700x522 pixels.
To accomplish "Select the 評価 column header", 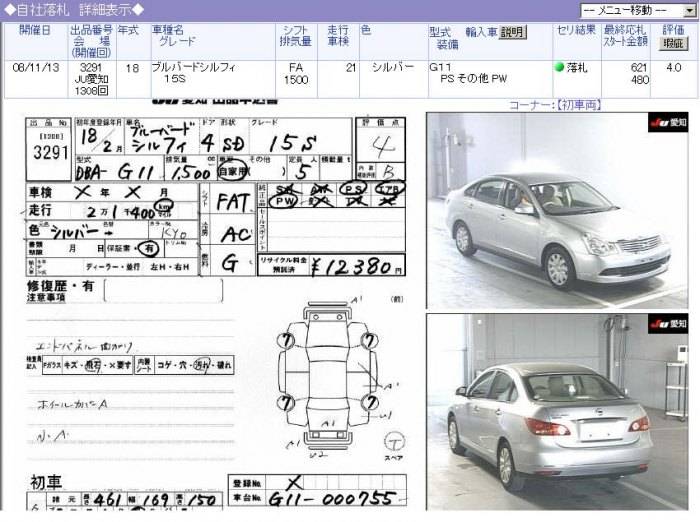I will tap(673, 30).
